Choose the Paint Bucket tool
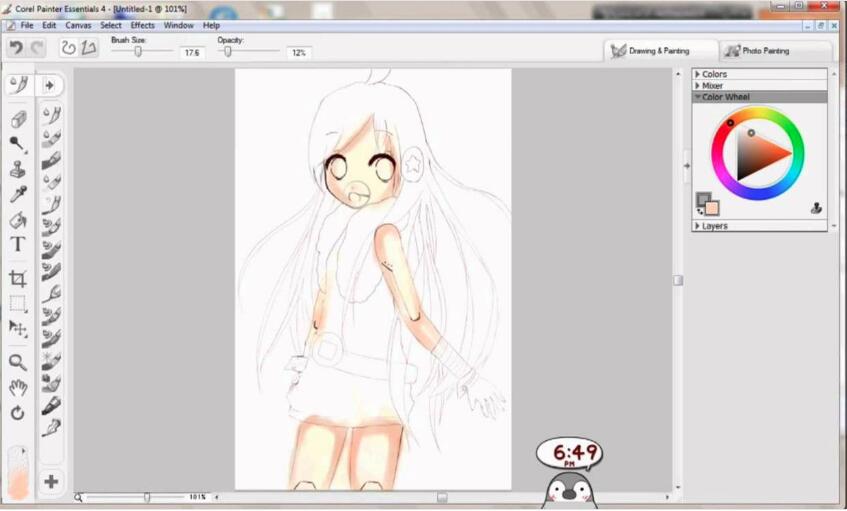 (18, 219)
